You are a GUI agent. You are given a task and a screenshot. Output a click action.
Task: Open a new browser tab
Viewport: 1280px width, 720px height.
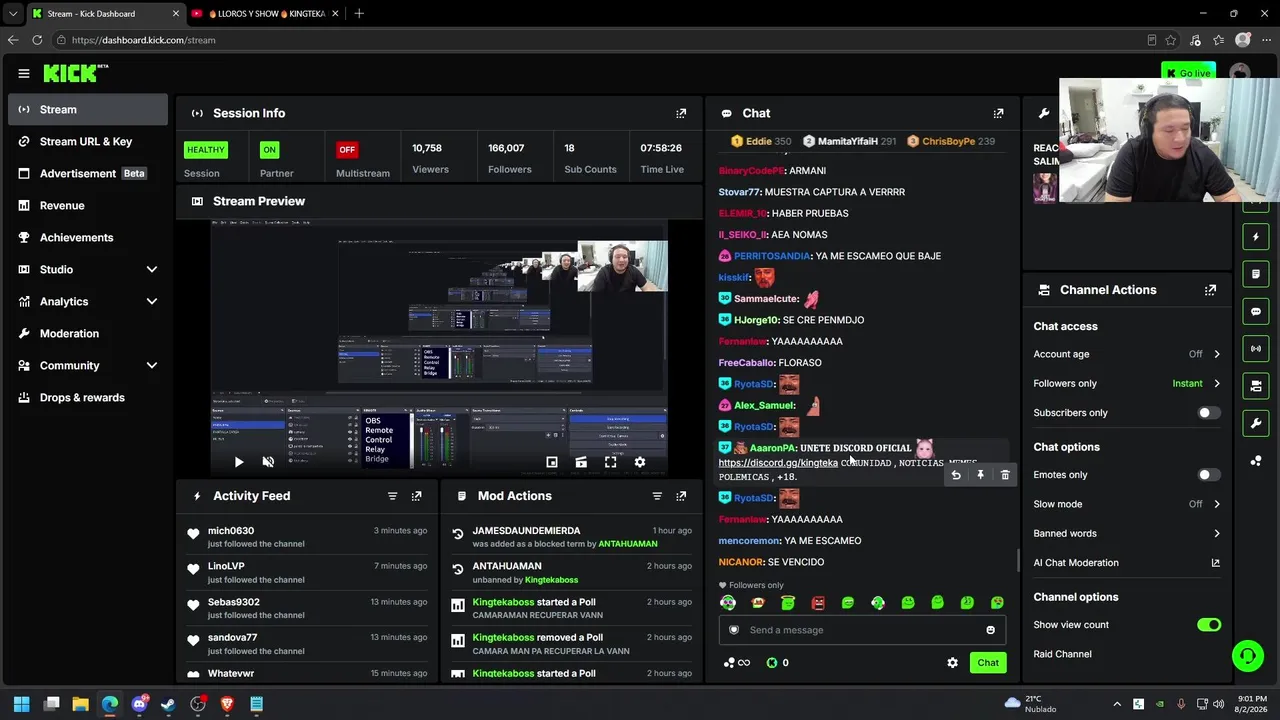click(x=359, y=14)
